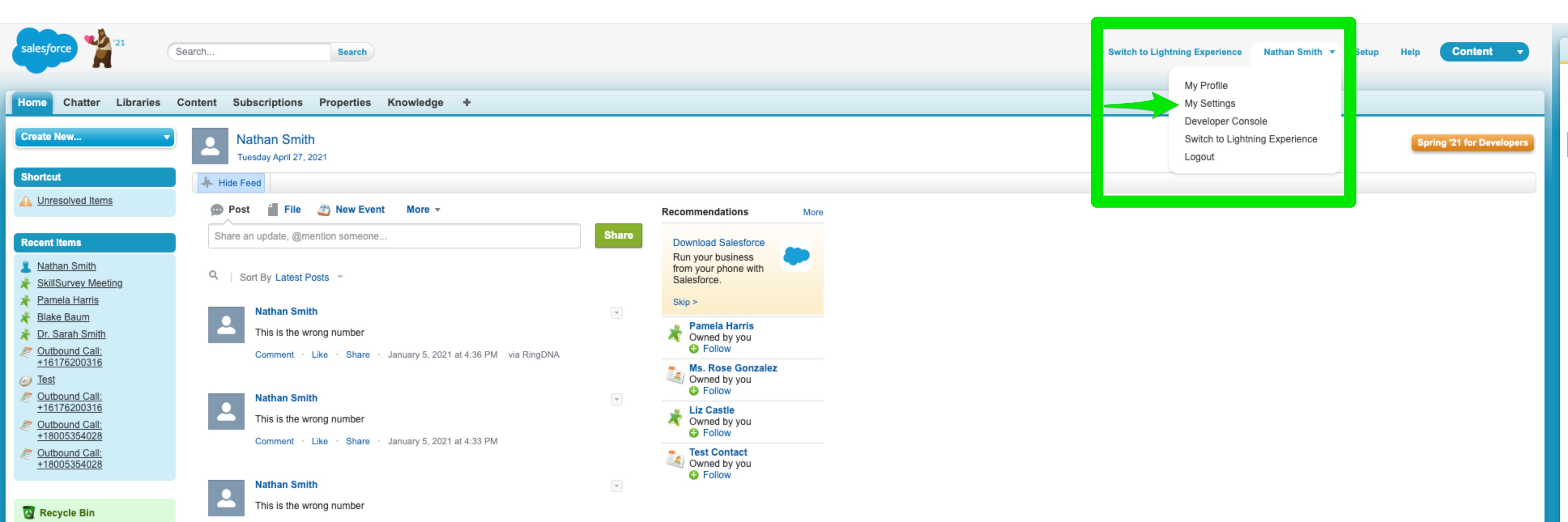Click Follow plus icon for Pamela Harris

tap(693, 349)
